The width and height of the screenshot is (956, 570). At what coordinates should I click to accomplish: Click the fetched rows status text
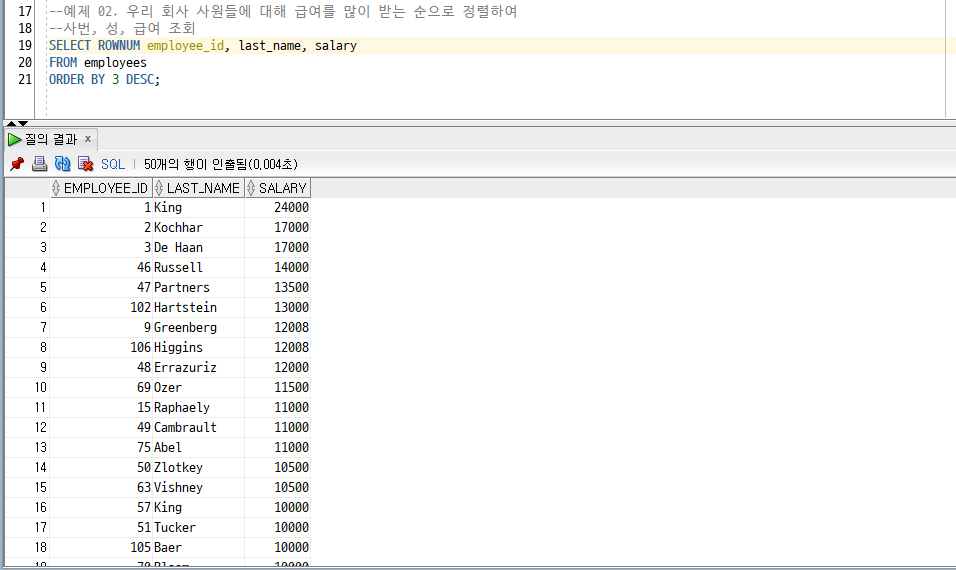pyautogui.click(x=221, y=164)
